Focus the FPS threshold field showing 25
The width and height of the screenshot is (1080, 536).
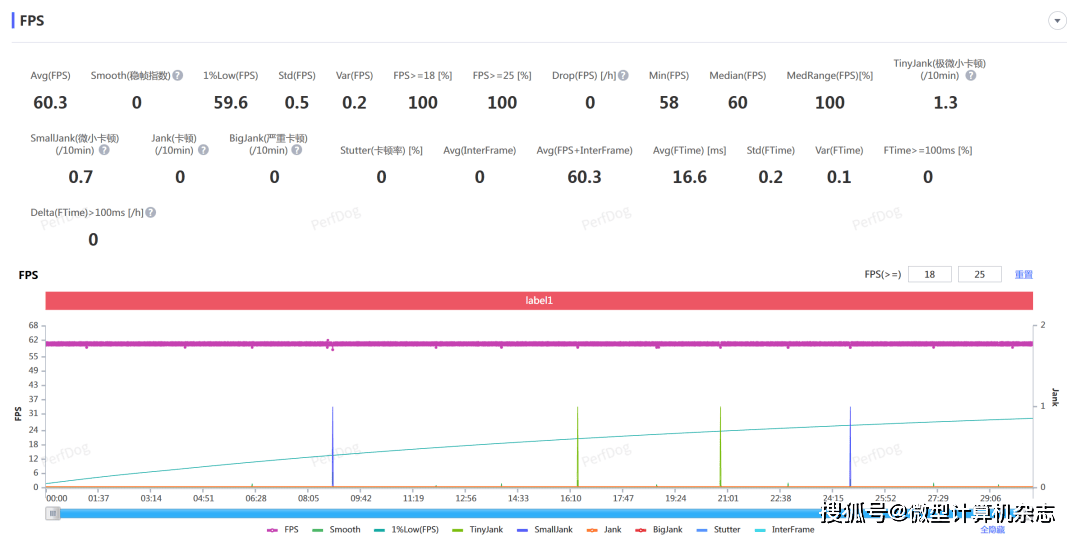pyautogui.click(x=979, y=275)
